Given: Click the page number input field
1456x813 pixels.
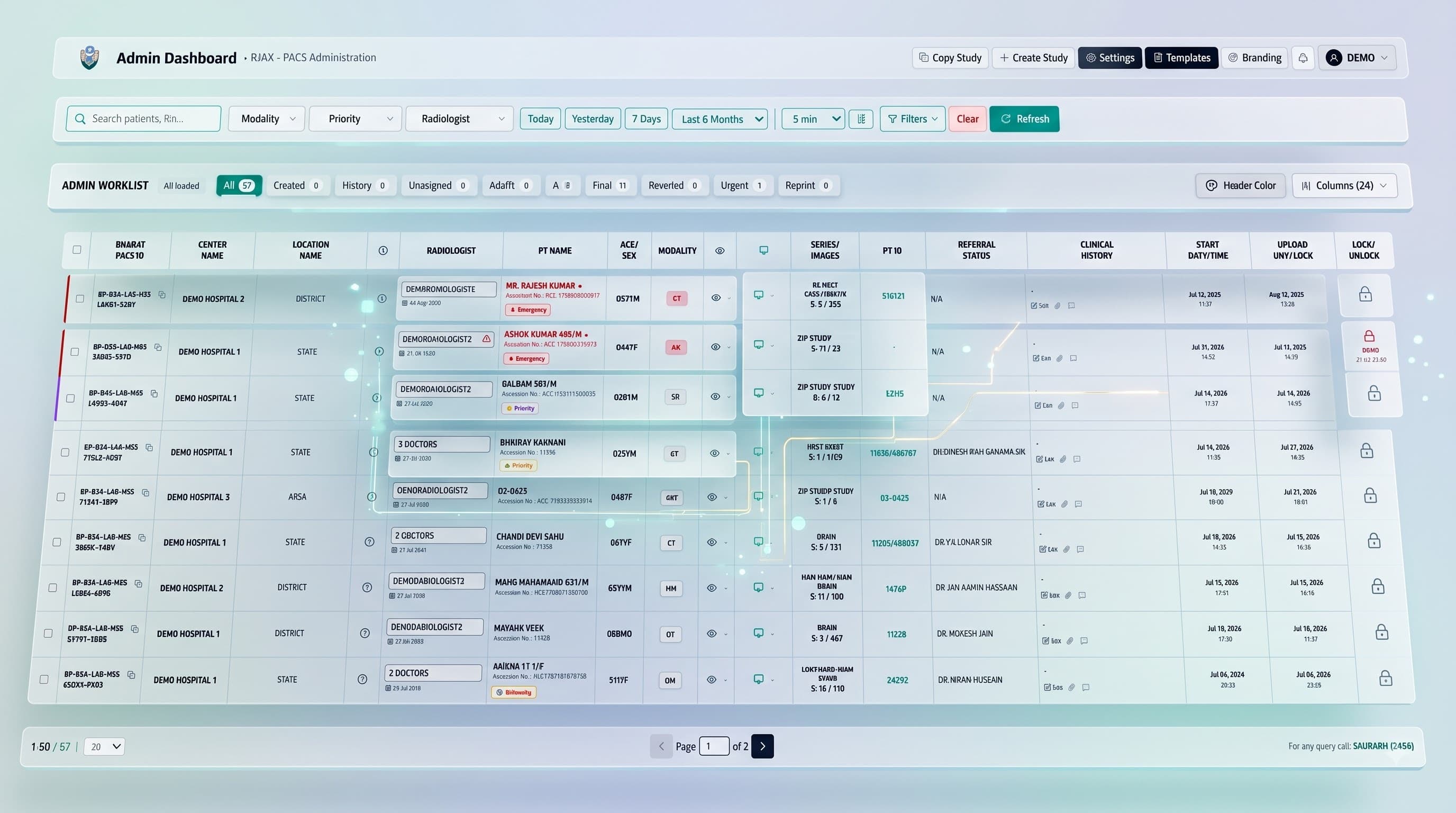Looking at the screenshot, I should tap(714, 746).
